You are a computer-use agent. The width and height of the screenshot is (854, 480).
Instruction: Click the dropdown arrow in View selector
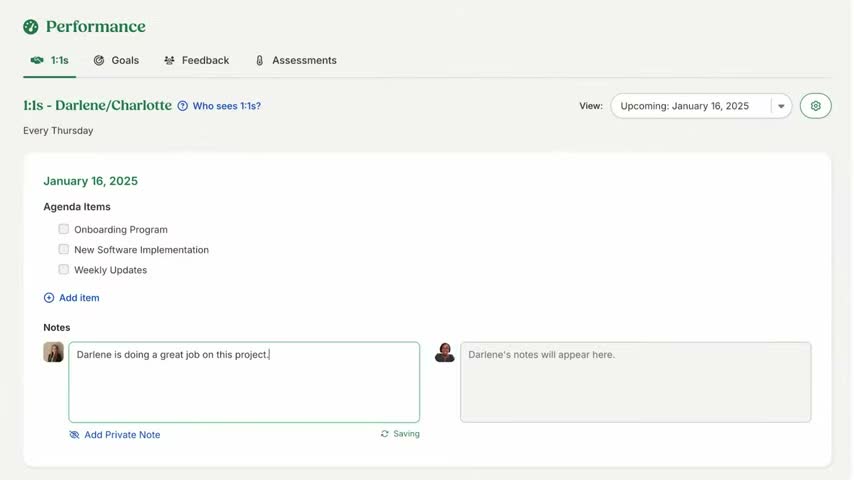[x=781, y=106]
